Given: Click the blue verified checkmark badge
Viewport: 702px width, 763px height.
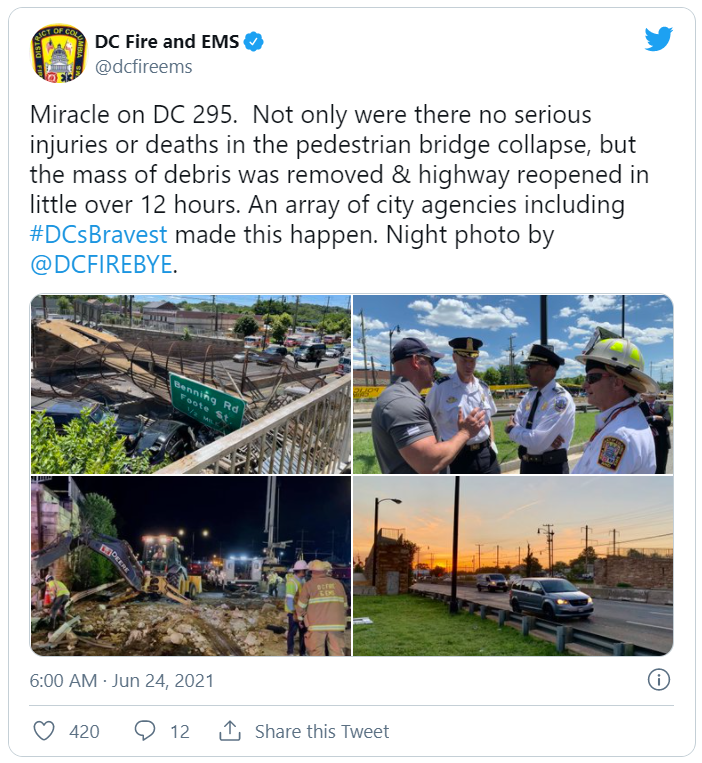Looking at the screenshot, I should pos(253,42).
